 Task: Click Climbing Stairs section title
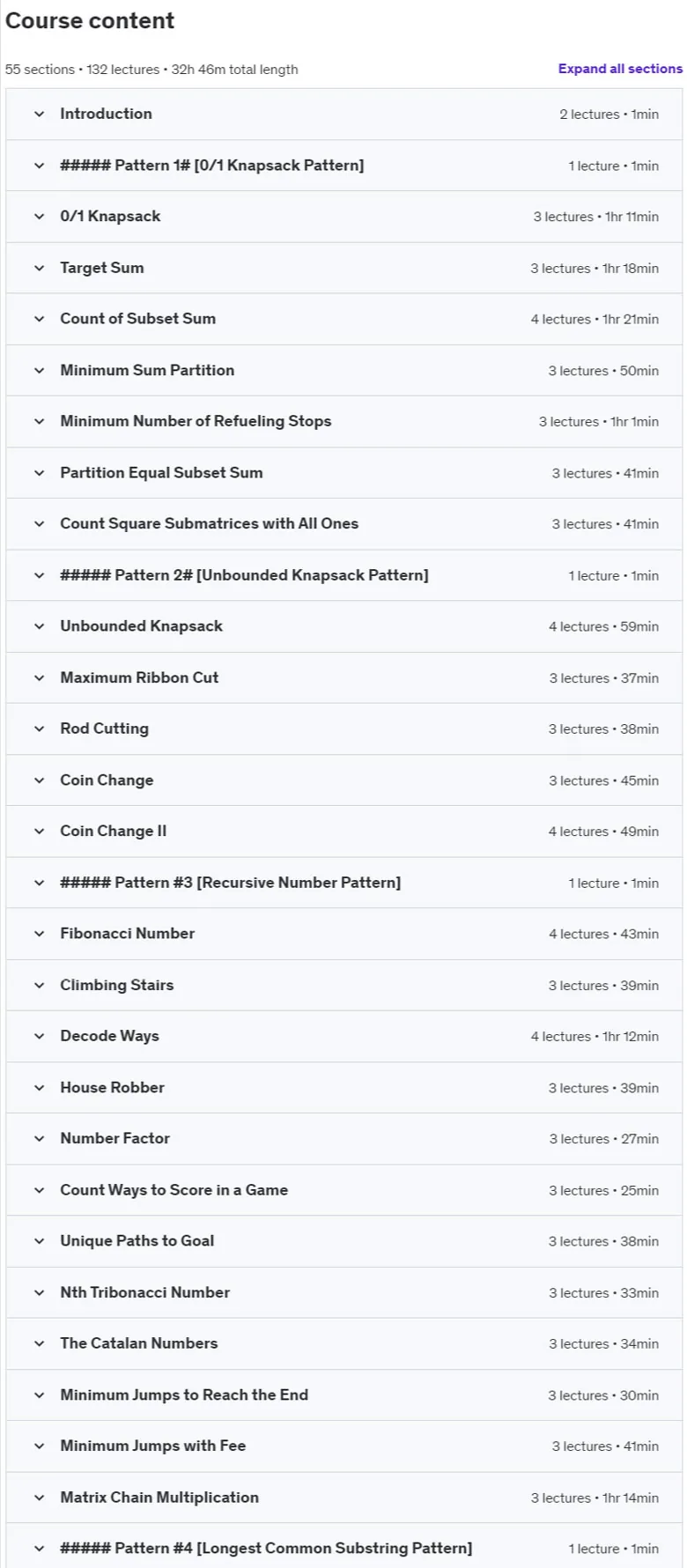coord(117,985)
